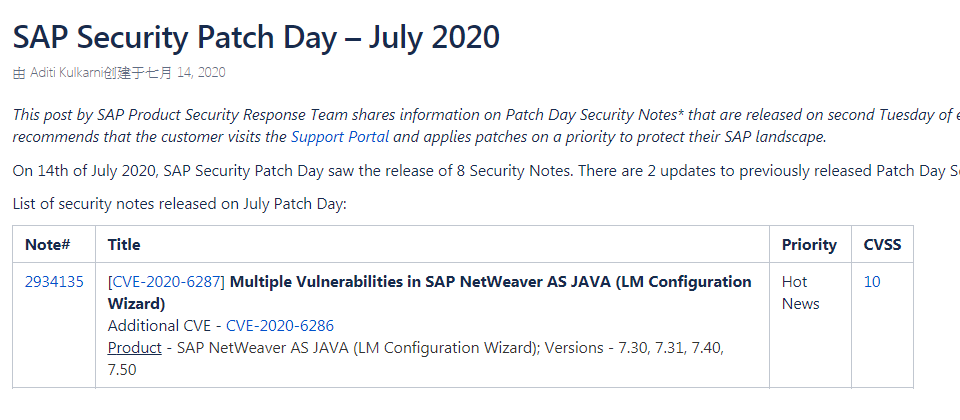The height and width of the screenshot is (420, 960).
Task: Select the CVSS column header
Action: (882, 244)
